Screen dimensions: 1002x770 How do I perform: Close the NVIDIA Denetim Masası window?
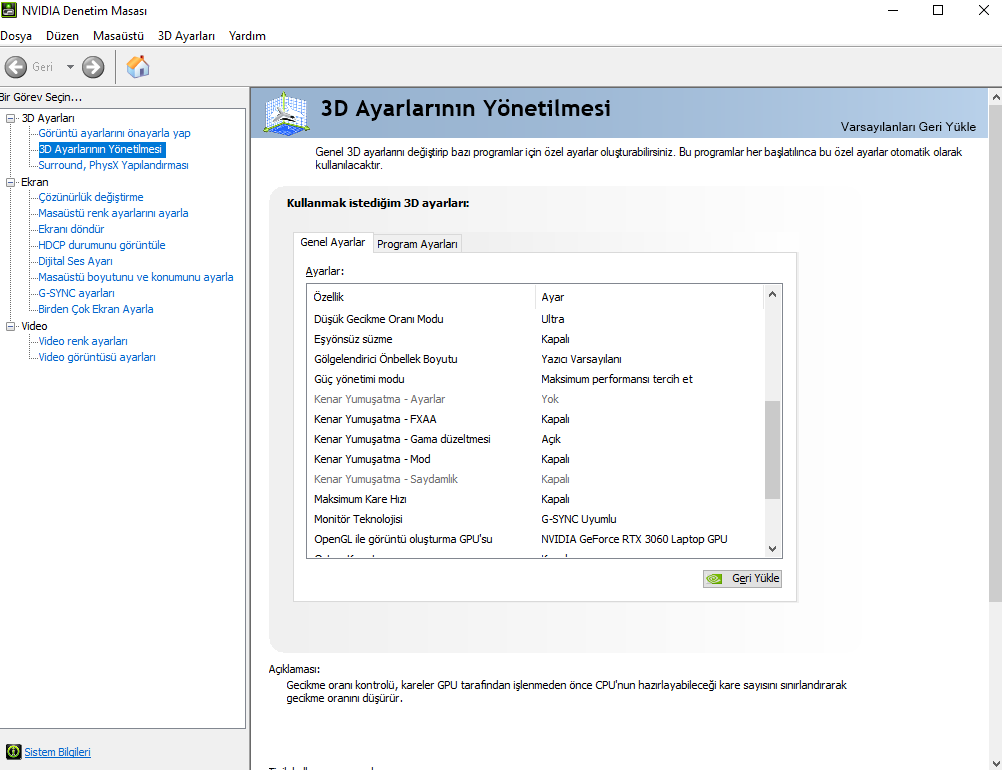click(984, 10)
